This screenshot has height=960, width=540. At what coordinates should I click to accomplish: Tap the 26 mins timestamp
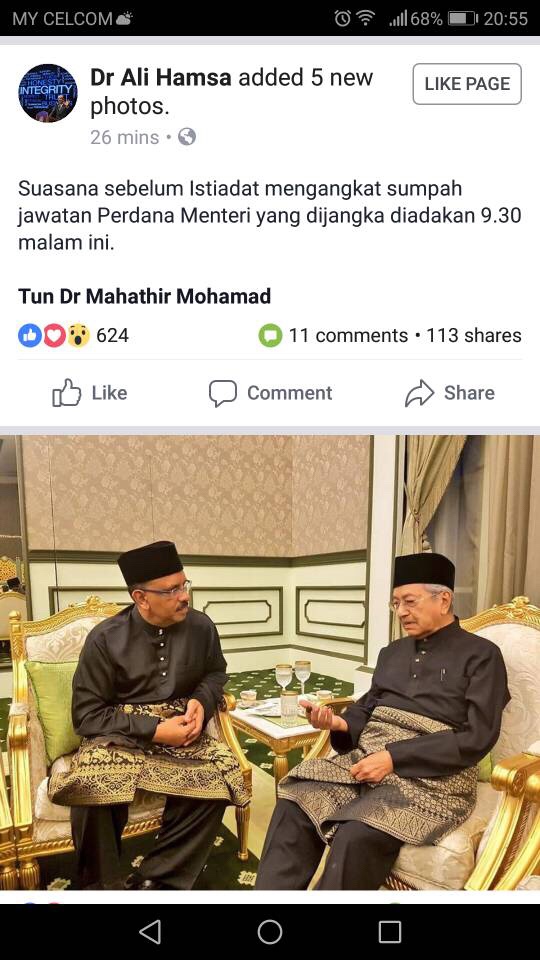coord(125,137)
